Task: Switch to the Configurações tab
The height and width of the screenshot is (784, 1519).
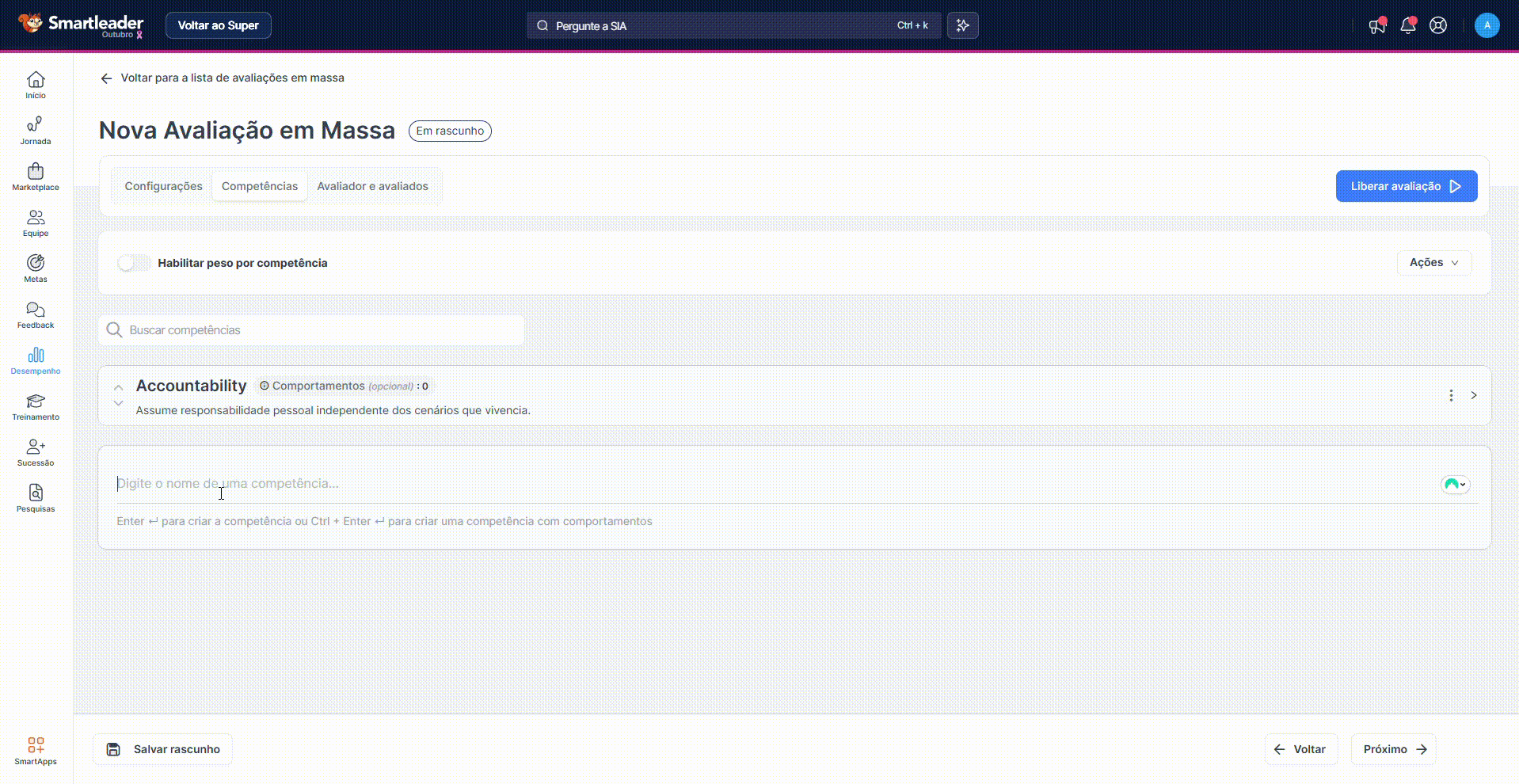Action: pyautogui.click(x=163, y=186)
